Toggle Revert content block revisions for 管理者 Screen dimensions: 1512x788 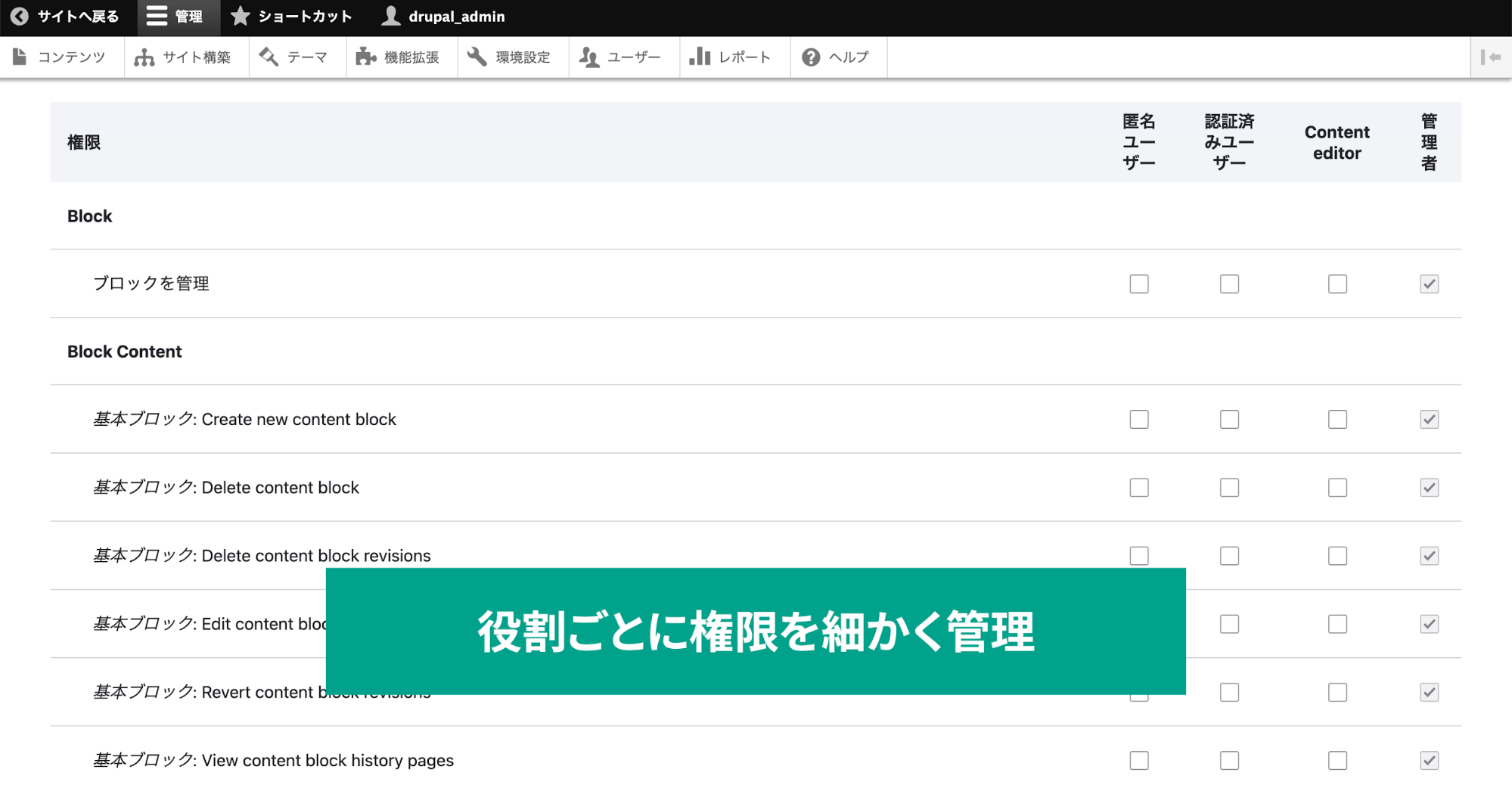[1429, 692]
